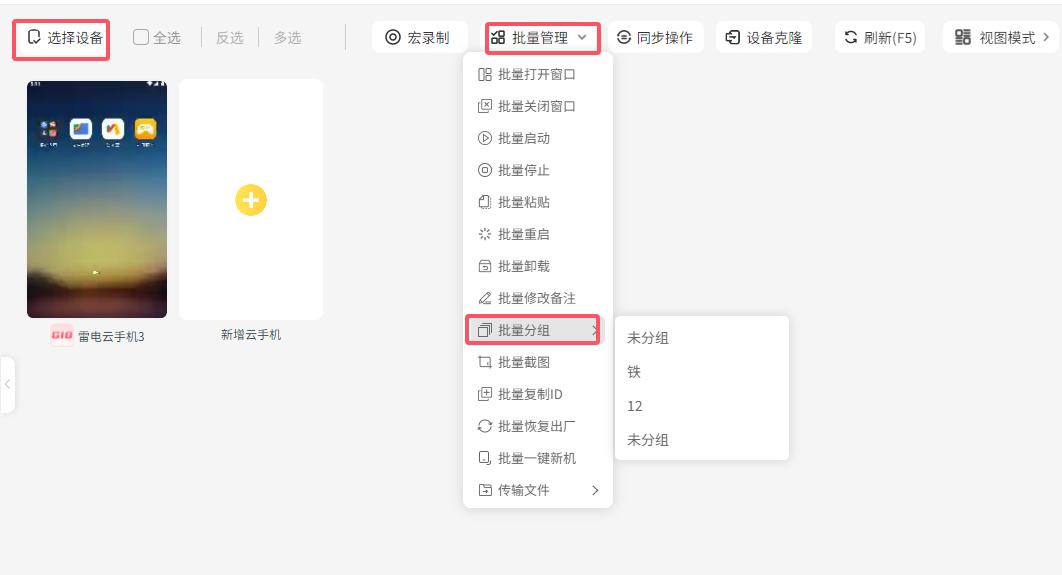The image size is (1062, 575).
Task: Click the batch screenshot (批量截图) icon
Action: tap(485, 362)
